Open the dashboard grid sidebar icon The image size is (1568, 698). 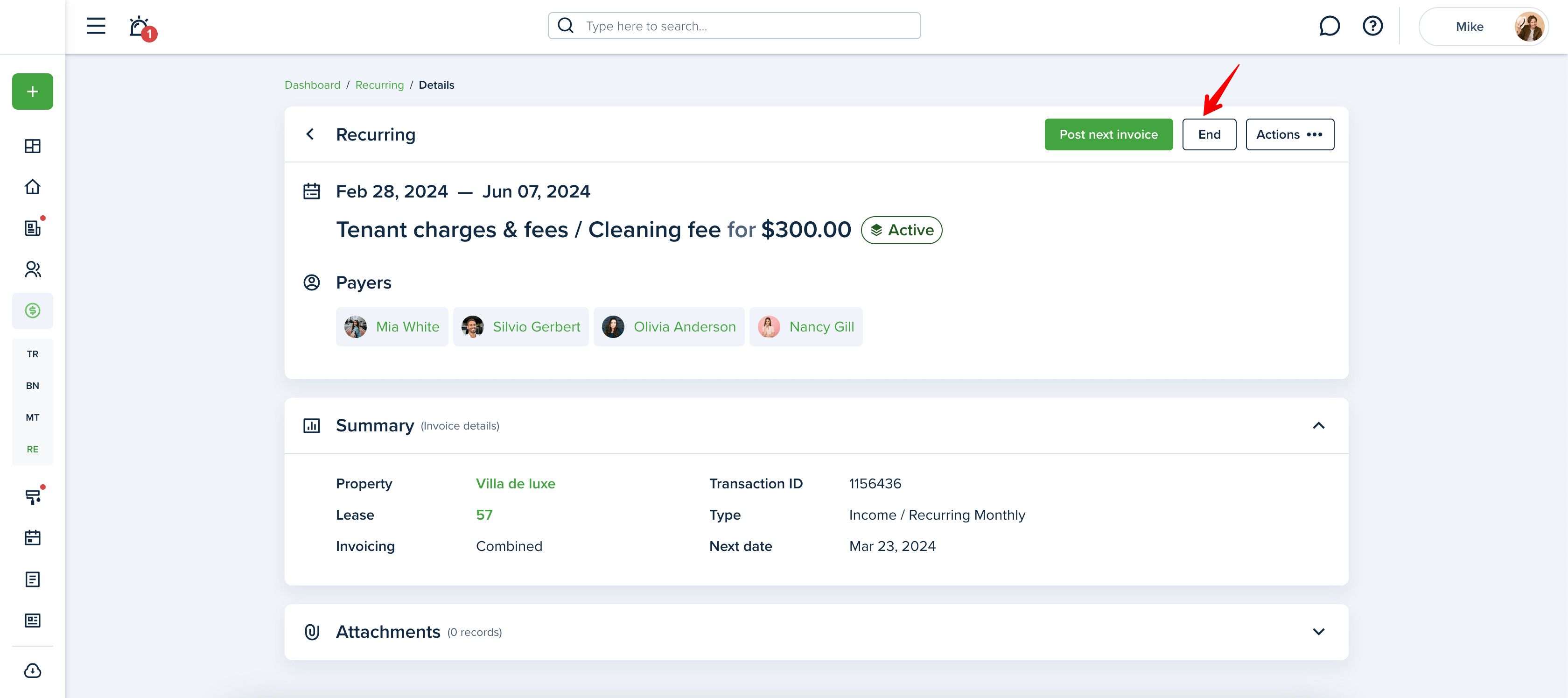click(33, 146)
